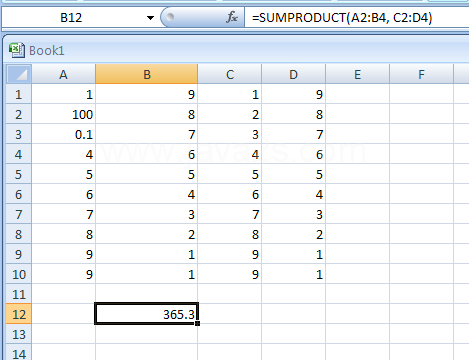Click cell C4 containing 4

click(230, 154)
